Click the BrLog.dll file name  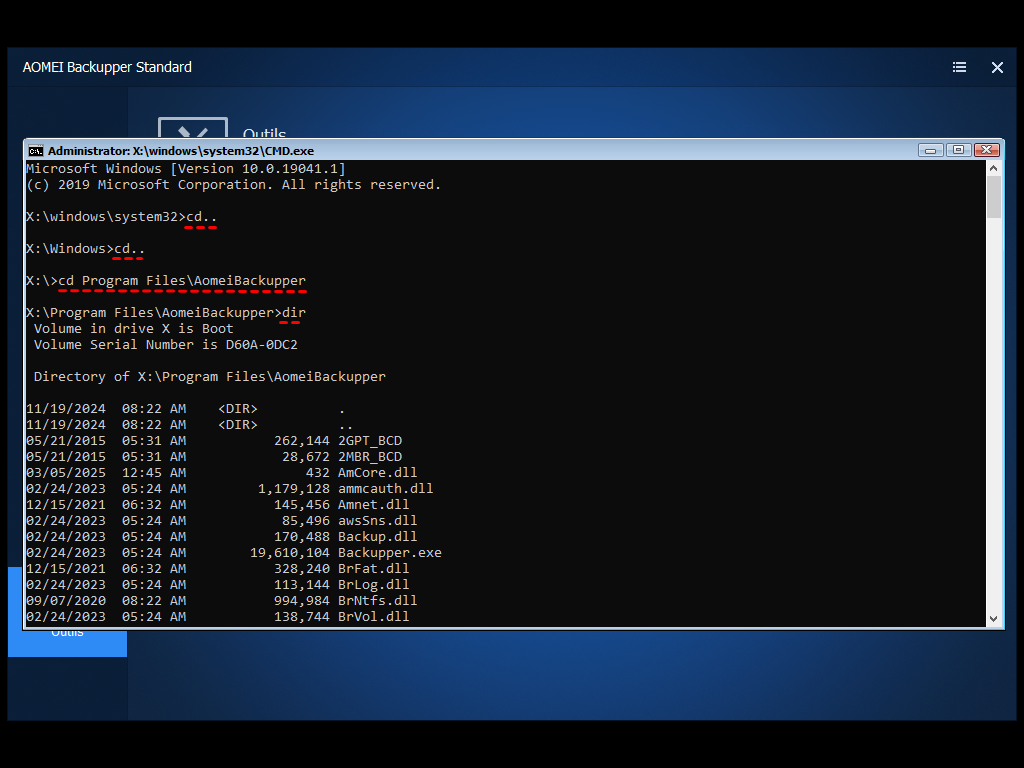click(374, 584)
